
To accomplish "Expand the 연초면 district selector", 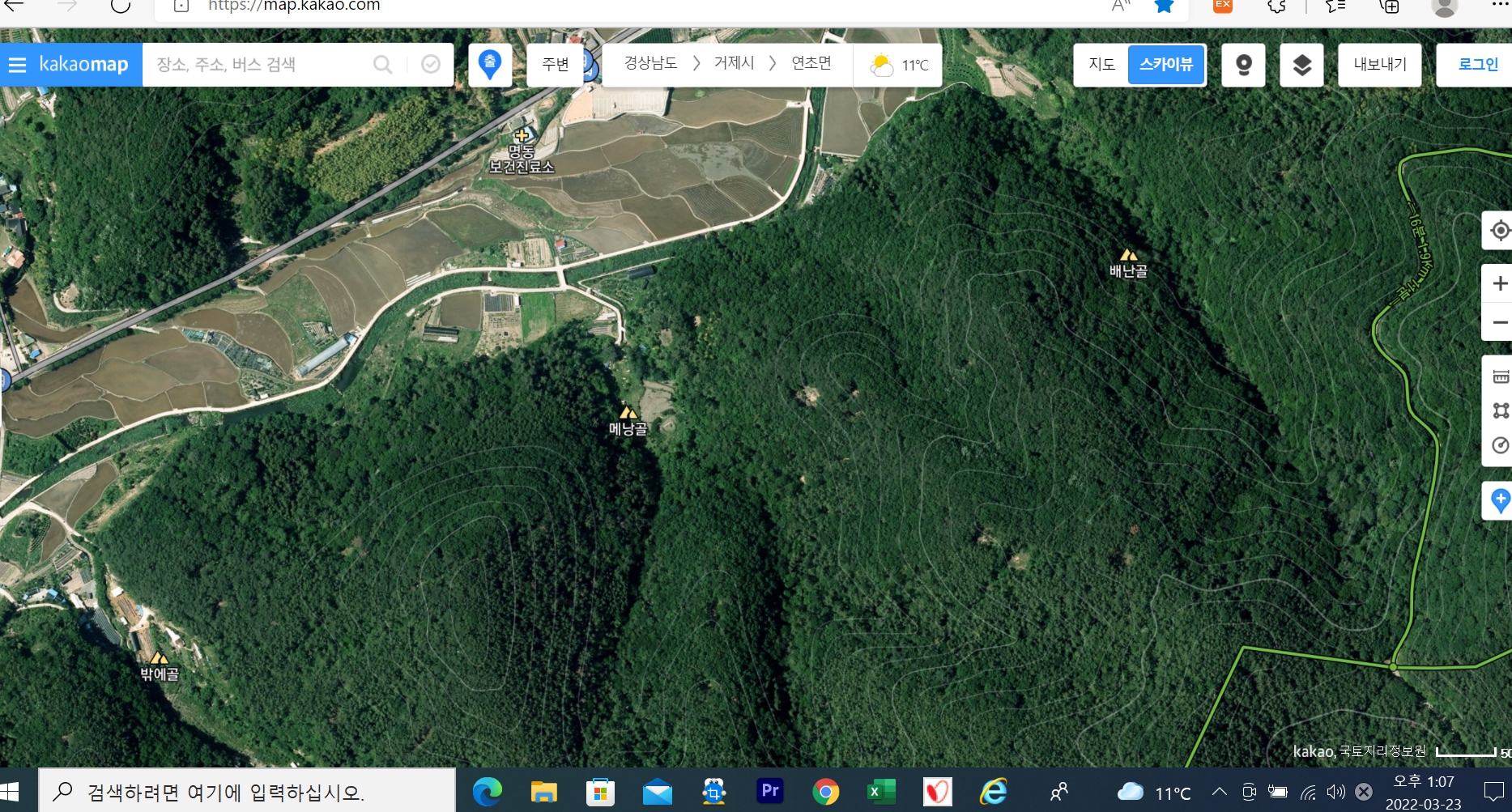I will click(x=811, y=63).
